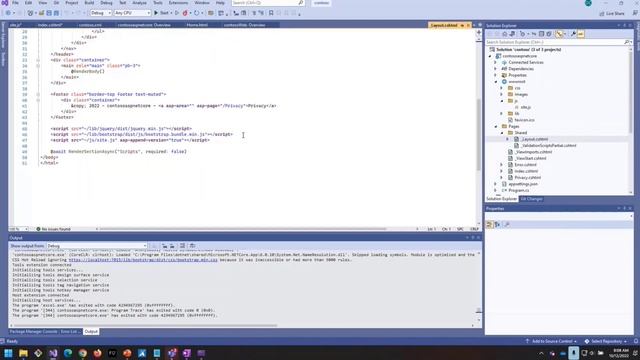
Task: Click the Visual Studio taskbar icon
Action: [53, 353]
